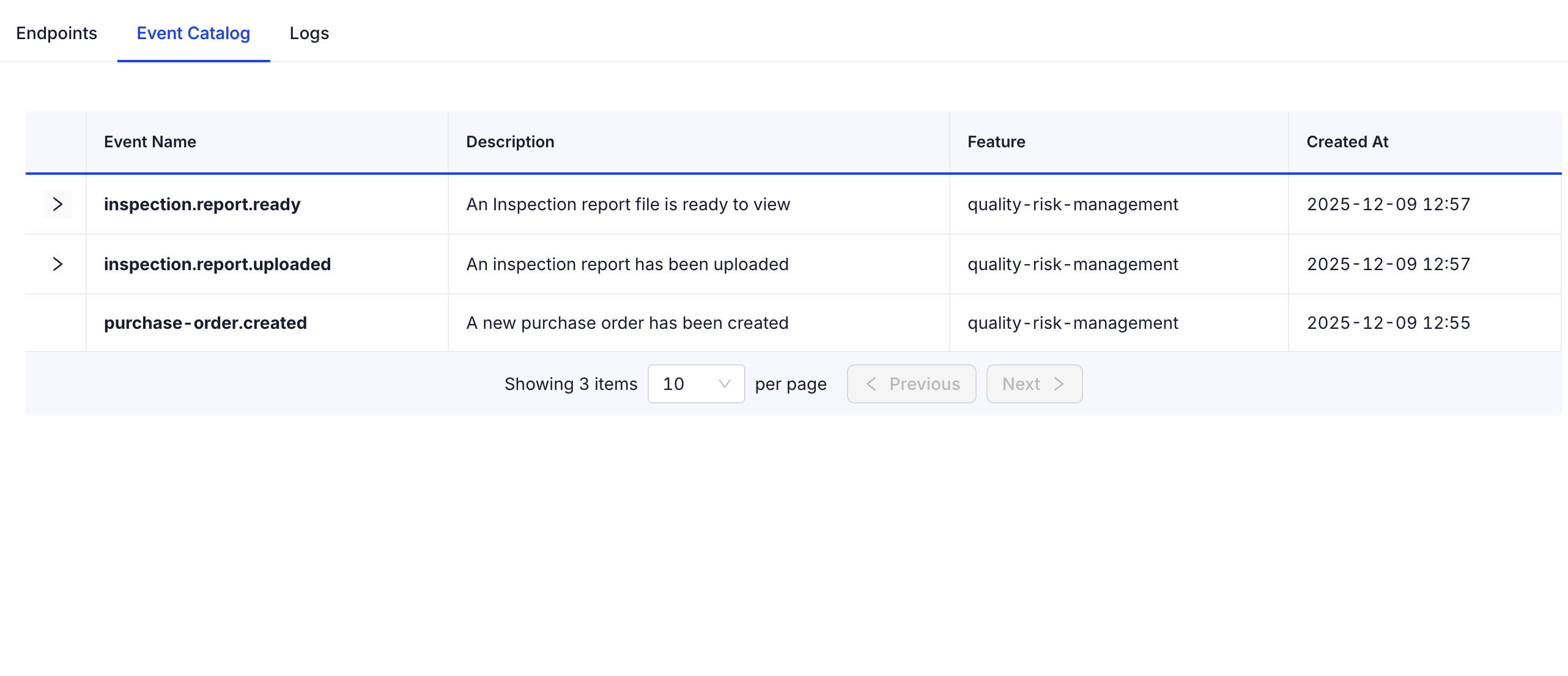Click the inspection.report.uploaded event name
This screenshot has width=1568, height=676.
tap(217, 264)
